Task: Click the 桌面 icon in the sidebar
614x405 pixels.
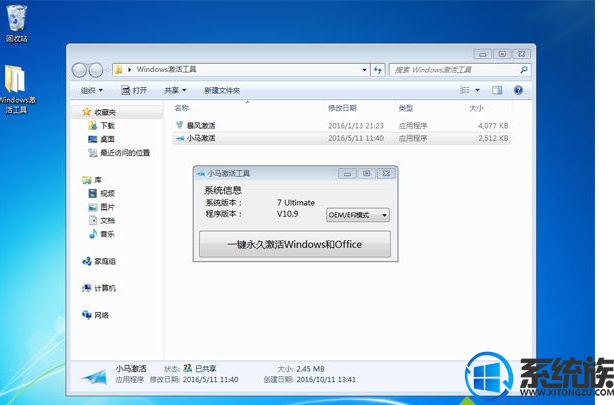Action: coord(93,139)
